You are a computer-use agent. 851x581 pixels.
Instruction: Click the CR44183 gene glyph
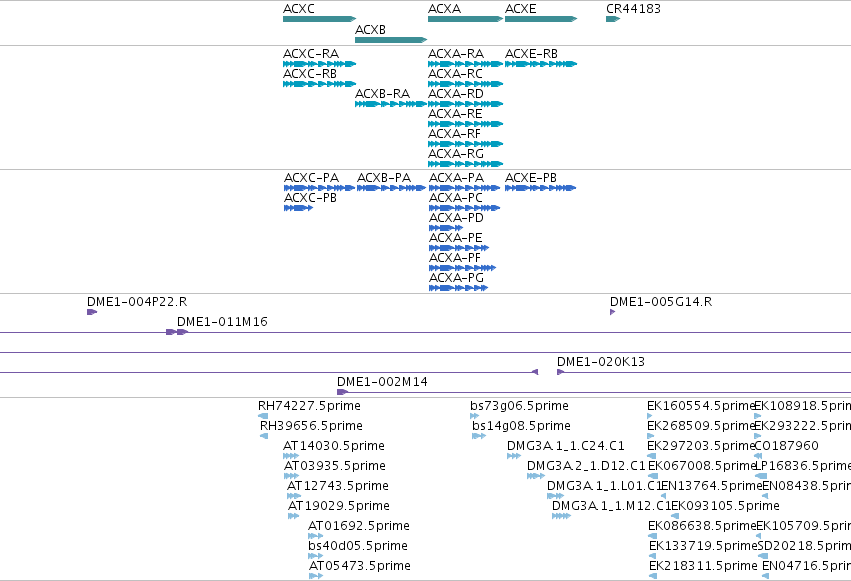pyautogui.click(x=613, y=19)
